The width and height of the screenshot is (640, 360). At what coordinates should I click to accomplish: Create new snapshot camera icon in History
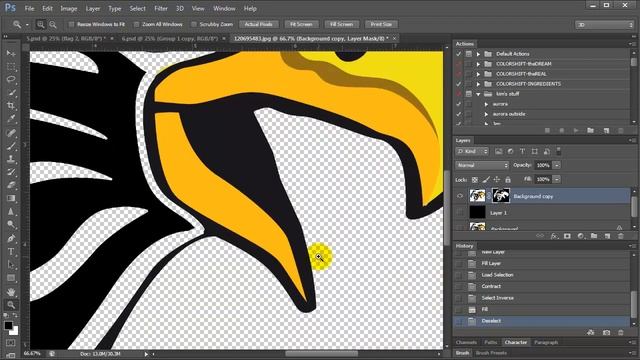click(606, 333)
